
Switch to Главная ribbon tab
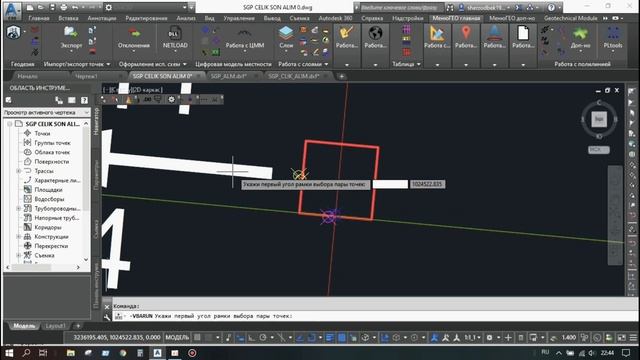pos(39,18)
